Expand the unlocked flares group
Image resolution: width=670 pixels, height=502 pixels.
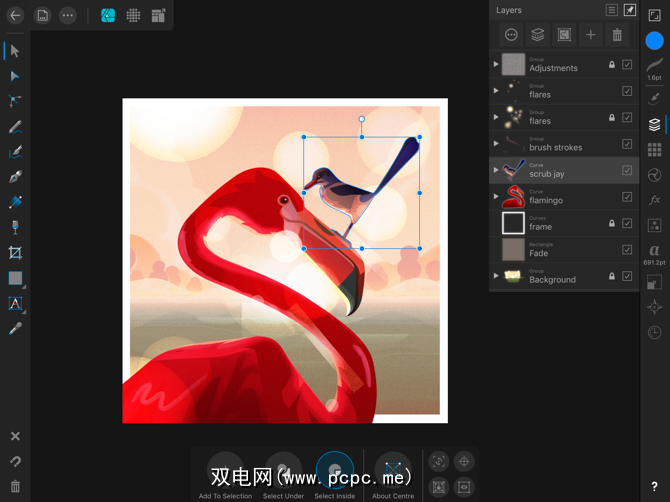496,91
